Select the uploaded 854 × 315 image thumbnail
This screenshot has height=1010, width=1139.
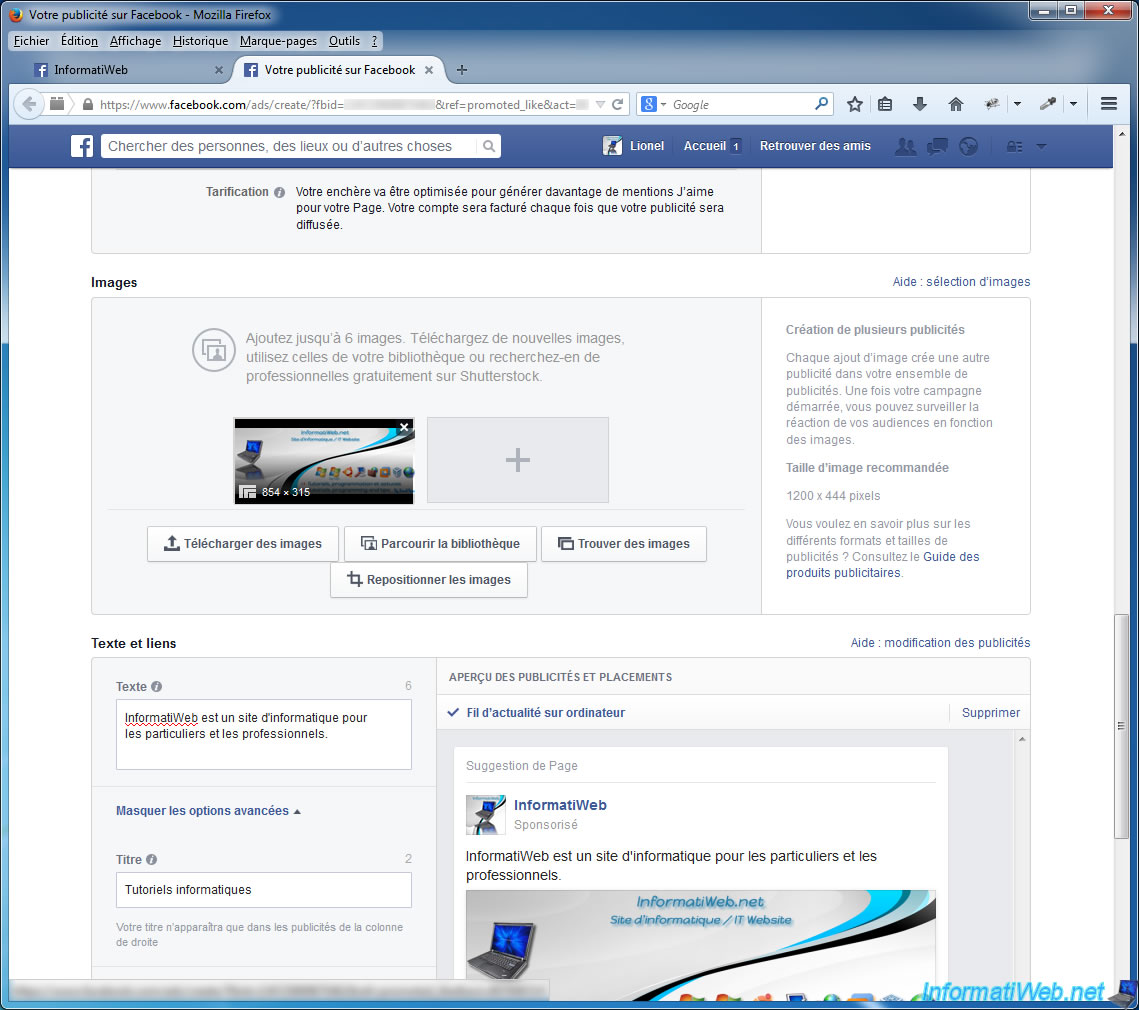[324, 461]
